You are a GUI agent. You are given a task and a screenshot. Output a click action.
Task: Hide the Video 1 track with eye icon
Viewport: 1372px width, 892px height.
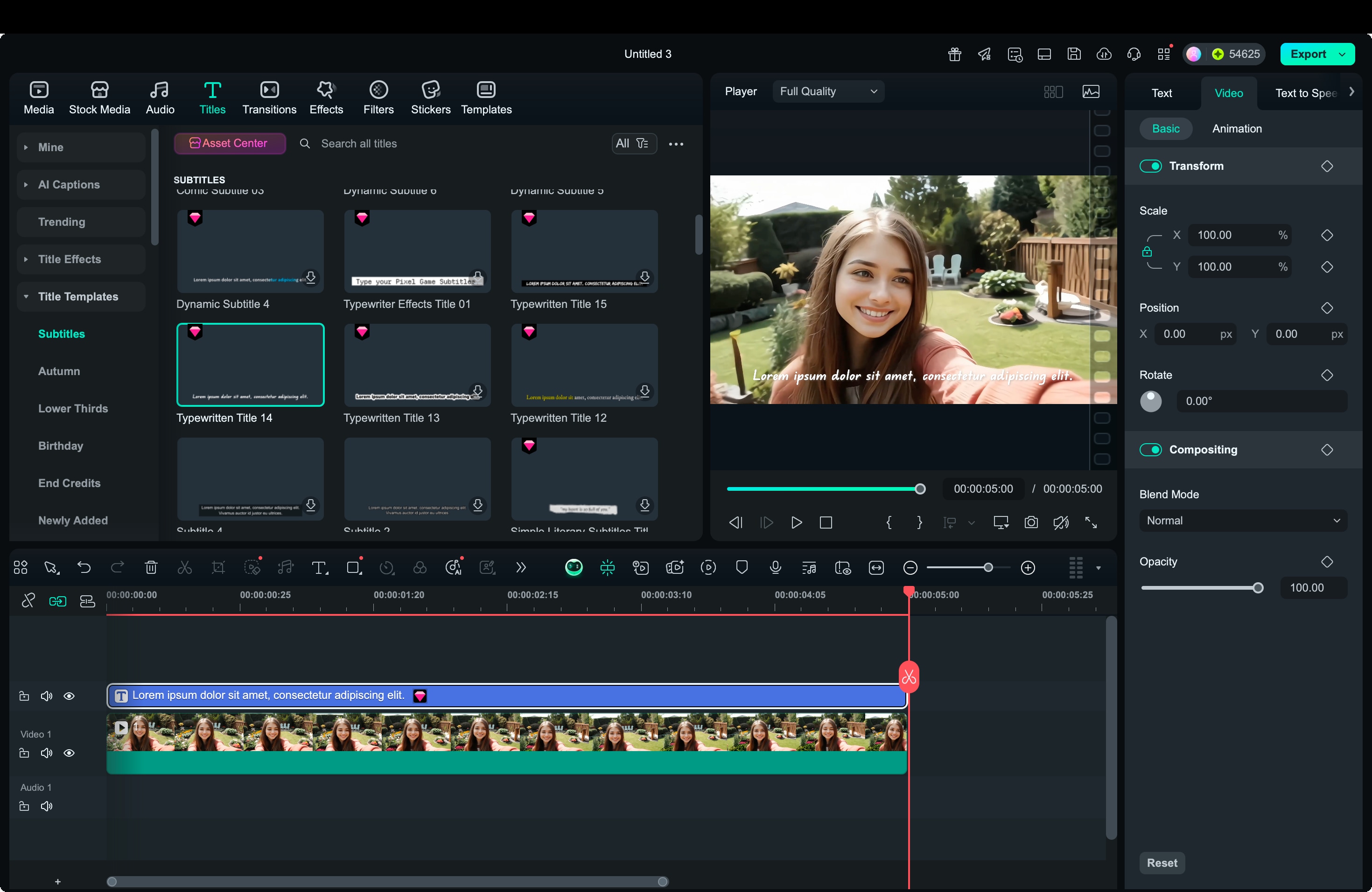coord(69,753)
